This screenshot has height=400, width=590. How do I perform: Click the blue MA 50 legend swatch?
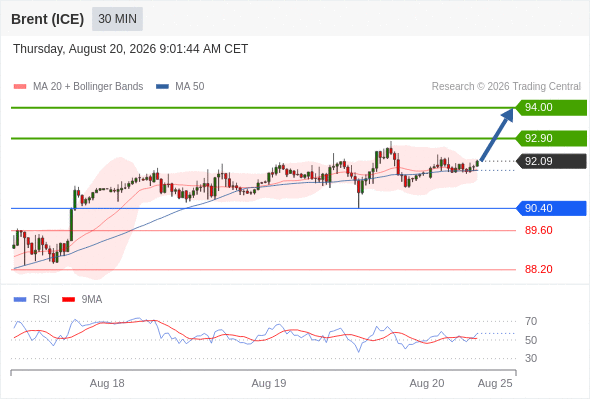[x=162, y=87]
